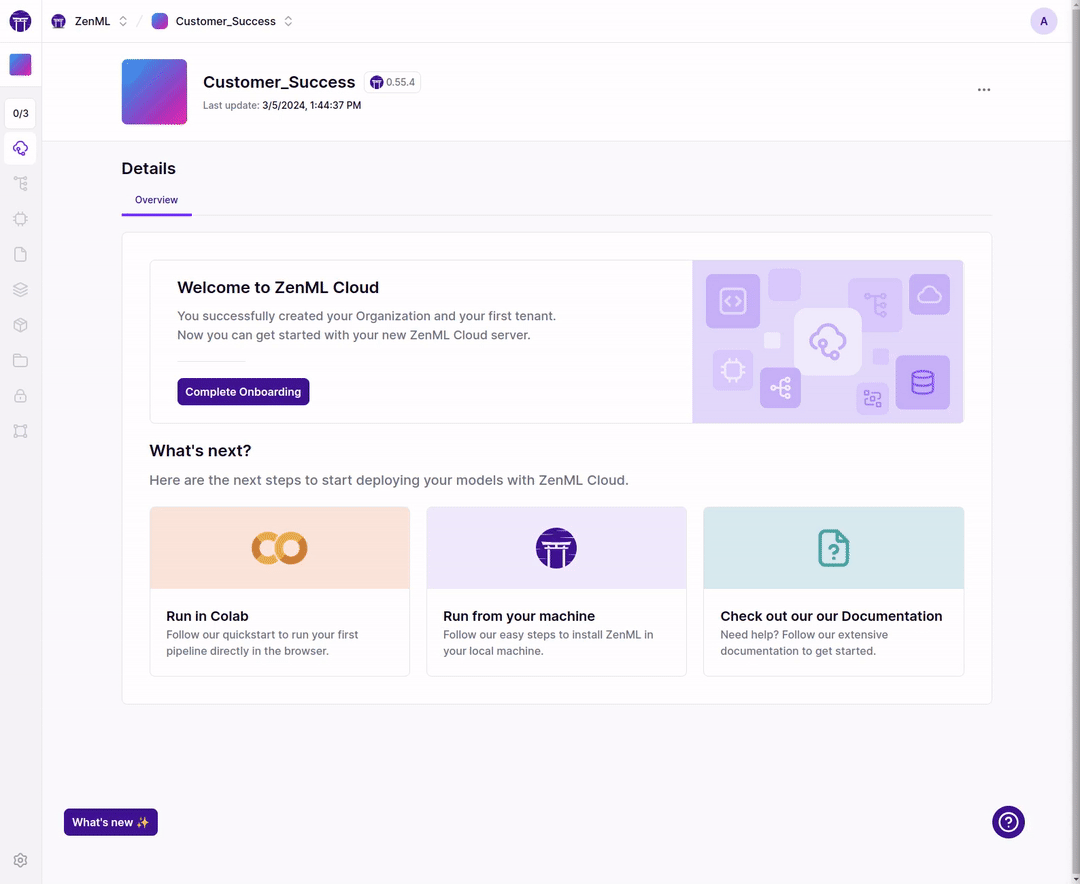
Task: Open the padlock icon in sidebar
Action: click(x=20, y=396)
